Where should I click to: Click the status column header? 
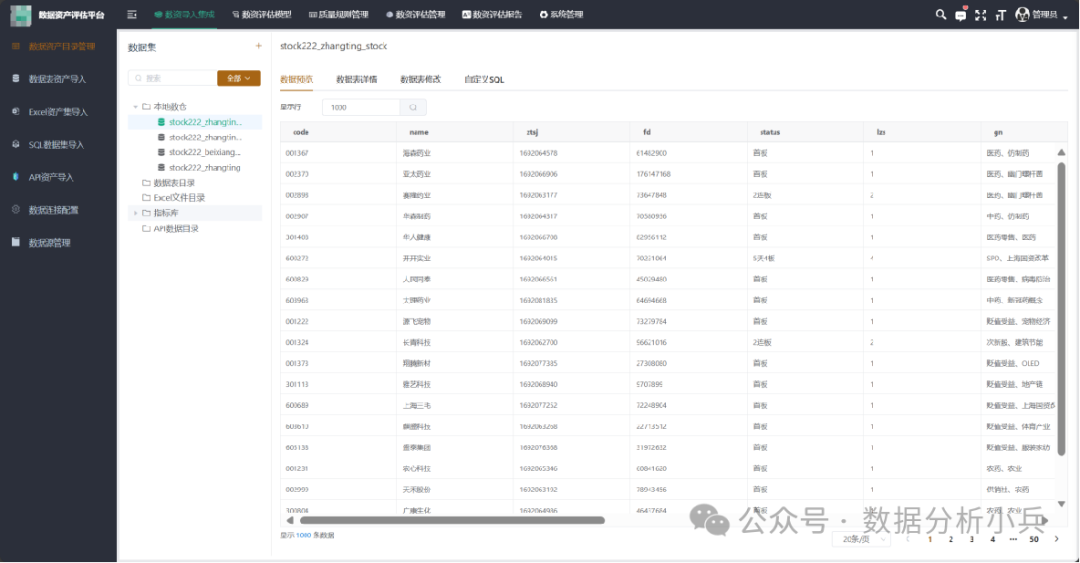point(805,132)
